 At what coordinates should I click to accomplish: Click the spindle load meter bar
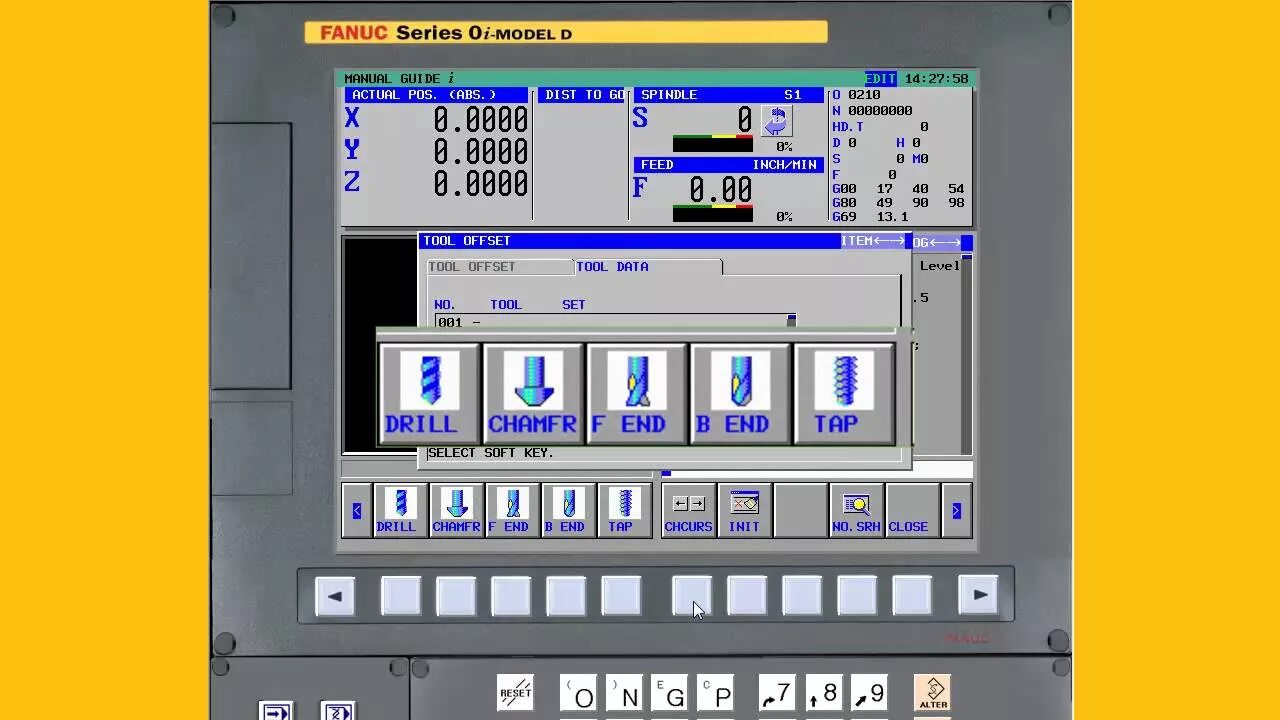713,143
